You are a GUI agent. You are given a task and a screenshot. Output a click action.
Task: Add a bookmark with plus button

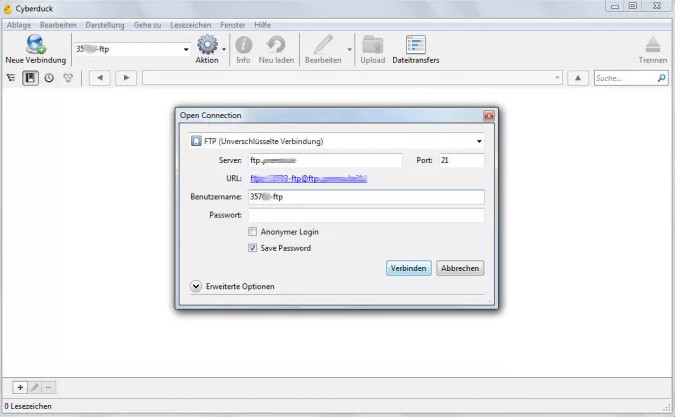point(20,387)
